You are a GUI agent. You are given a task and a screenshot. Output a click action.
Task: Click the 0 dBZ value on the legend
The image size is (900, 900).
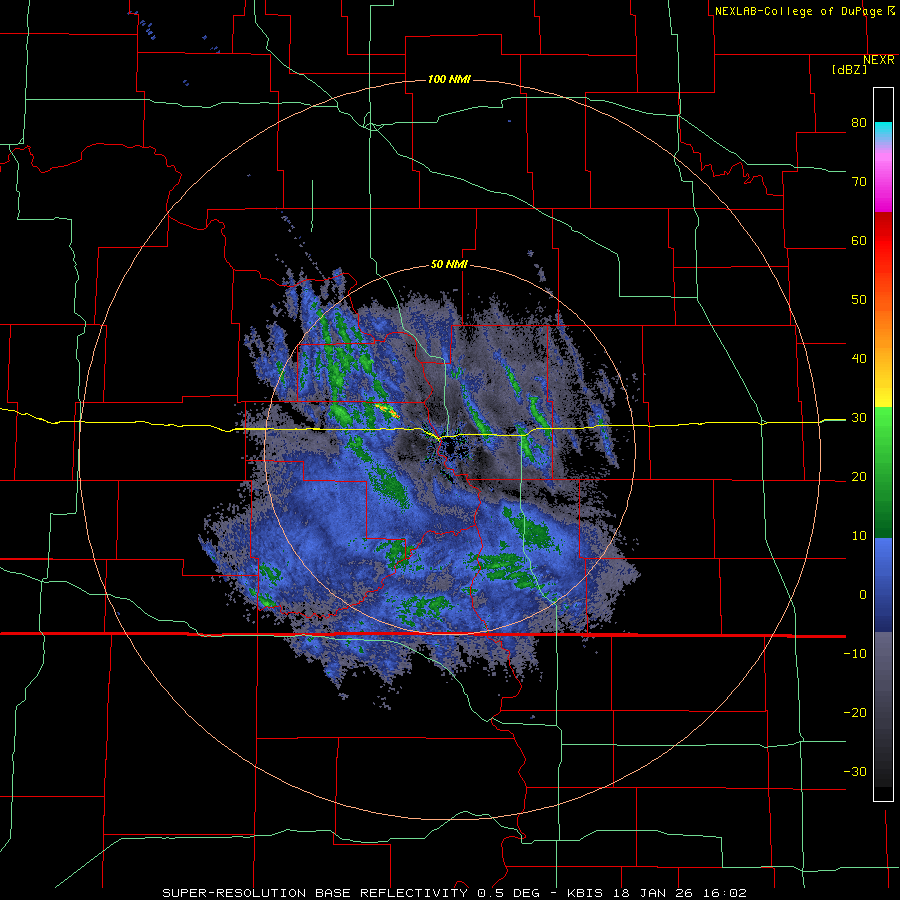[863, 595]
